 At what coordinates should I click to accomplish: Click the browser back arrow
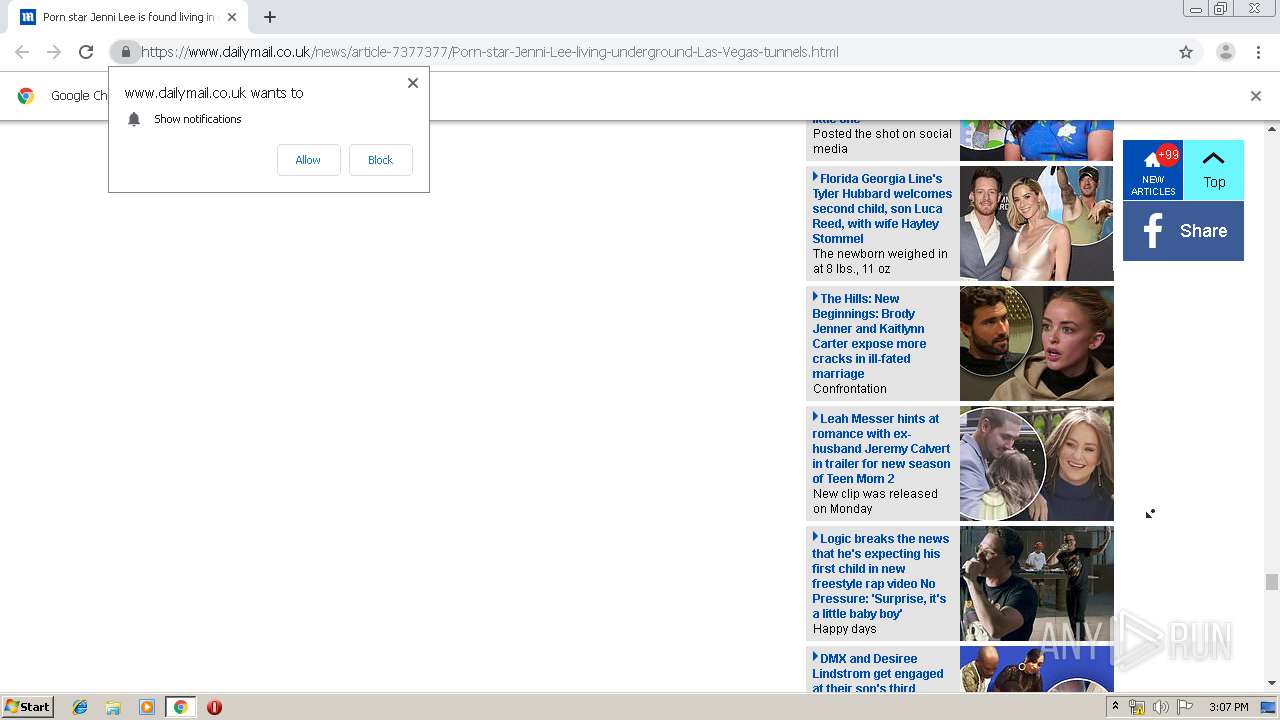point(22,52)
